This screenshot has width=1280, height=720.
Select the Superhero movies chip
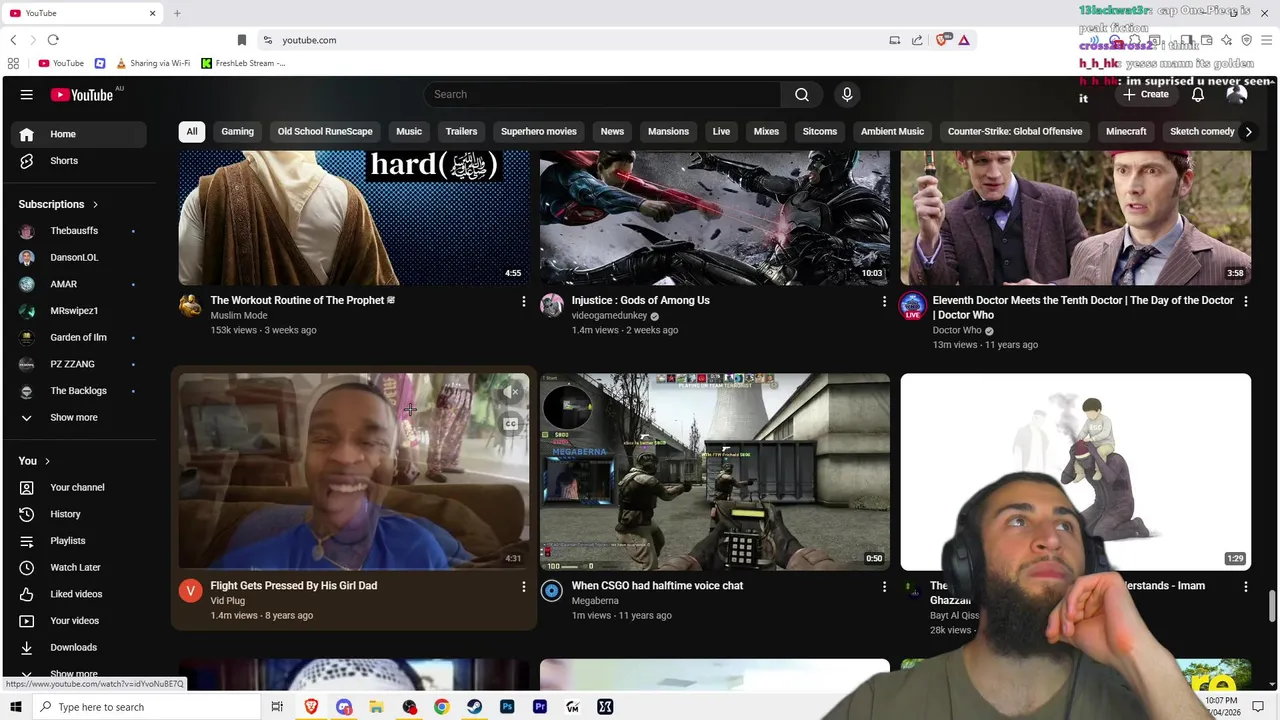pos(539,131)
